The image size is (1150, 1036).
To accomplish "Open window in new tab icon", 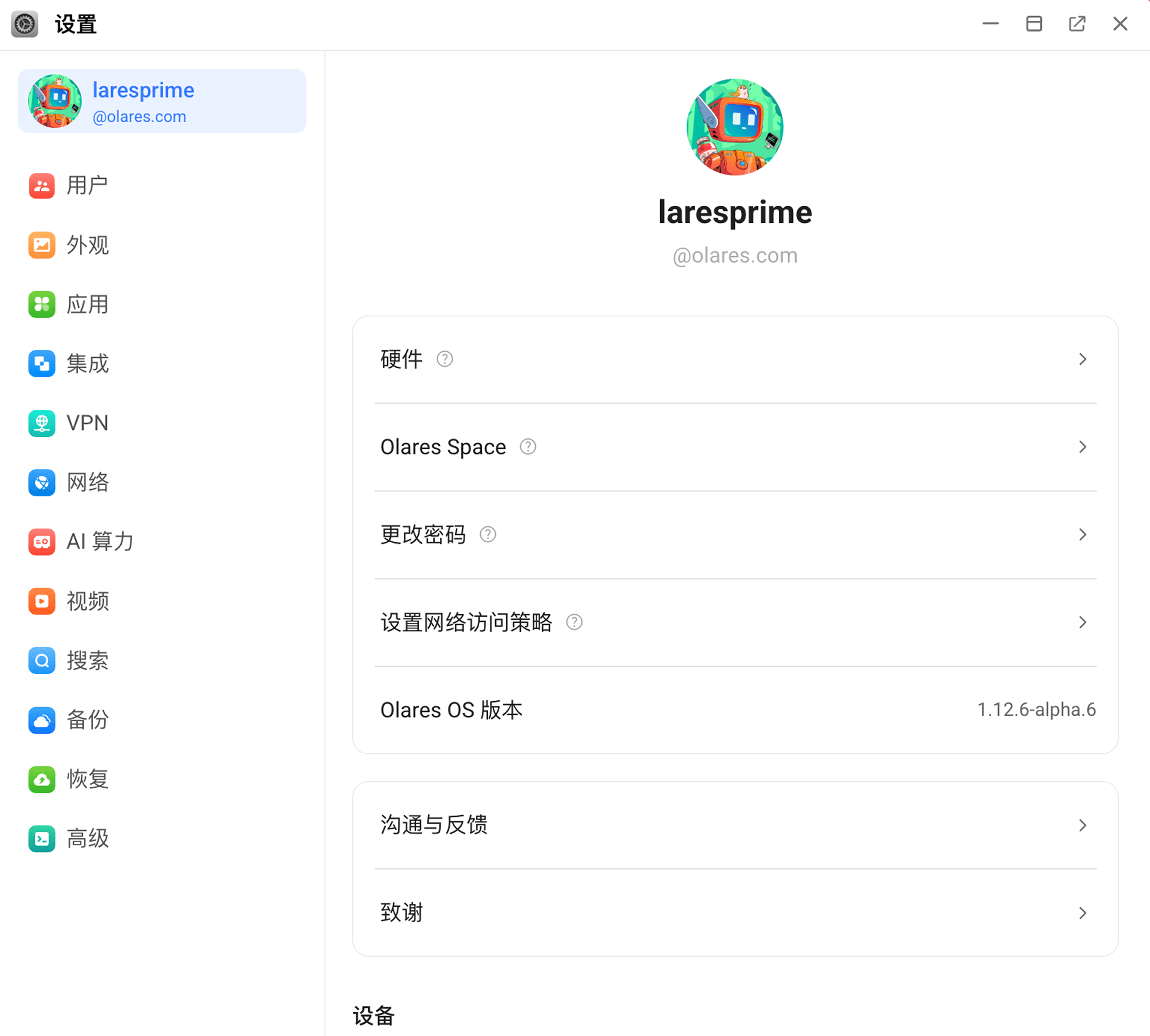I will coord(1077,24).
